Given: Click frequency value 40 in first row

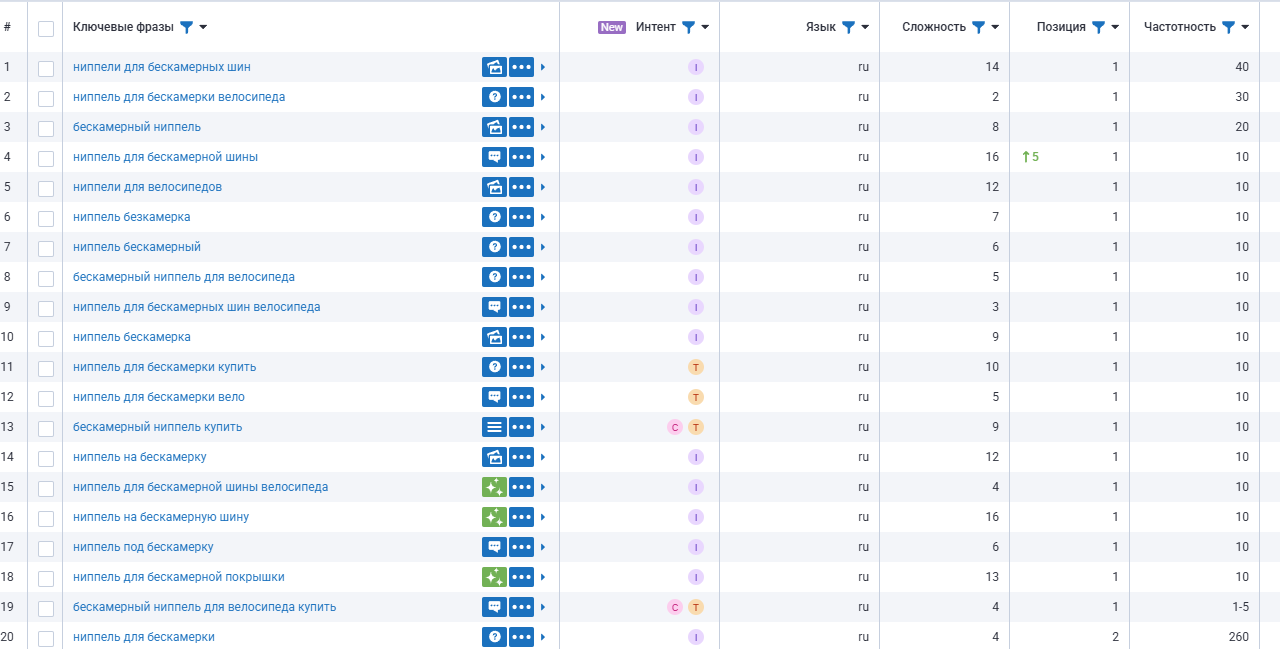Looking at the screenshot, I should tap(1242, 67).
